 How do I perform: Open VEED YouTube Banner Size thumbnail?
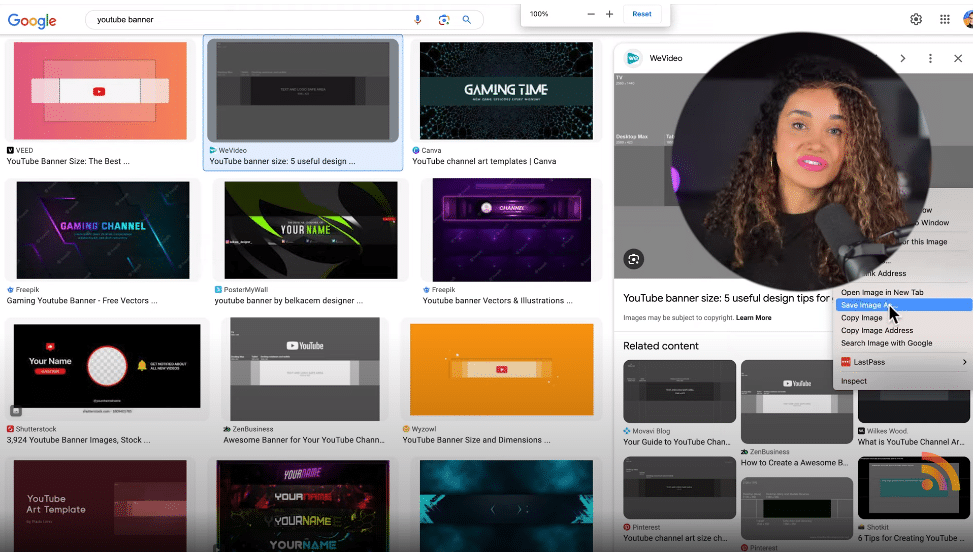[x=100, y=91]
